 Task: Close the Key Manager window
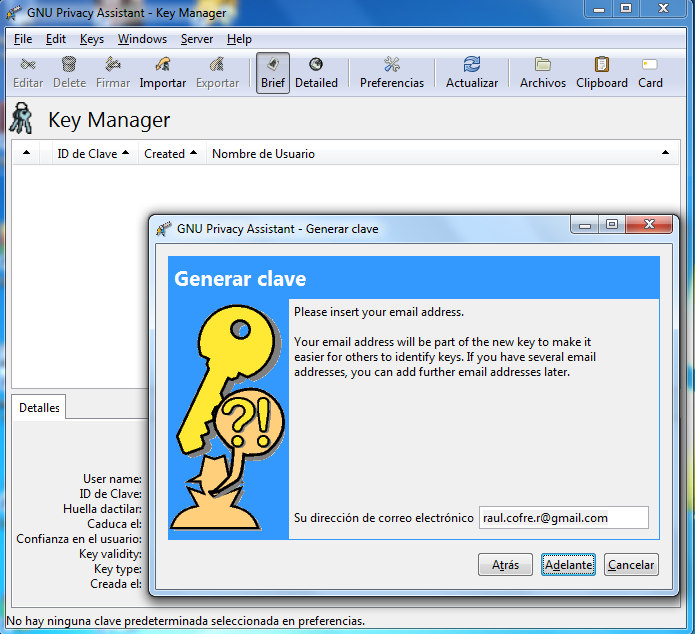tap(663, 8)
